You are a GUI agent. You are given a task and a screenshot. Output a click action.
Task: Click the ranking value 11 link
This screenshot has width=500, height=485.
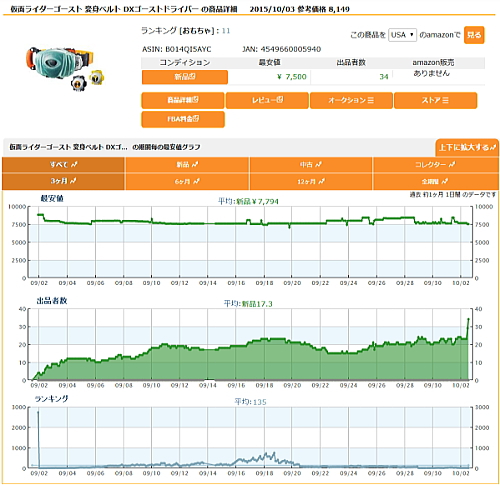tap(226, 31)
